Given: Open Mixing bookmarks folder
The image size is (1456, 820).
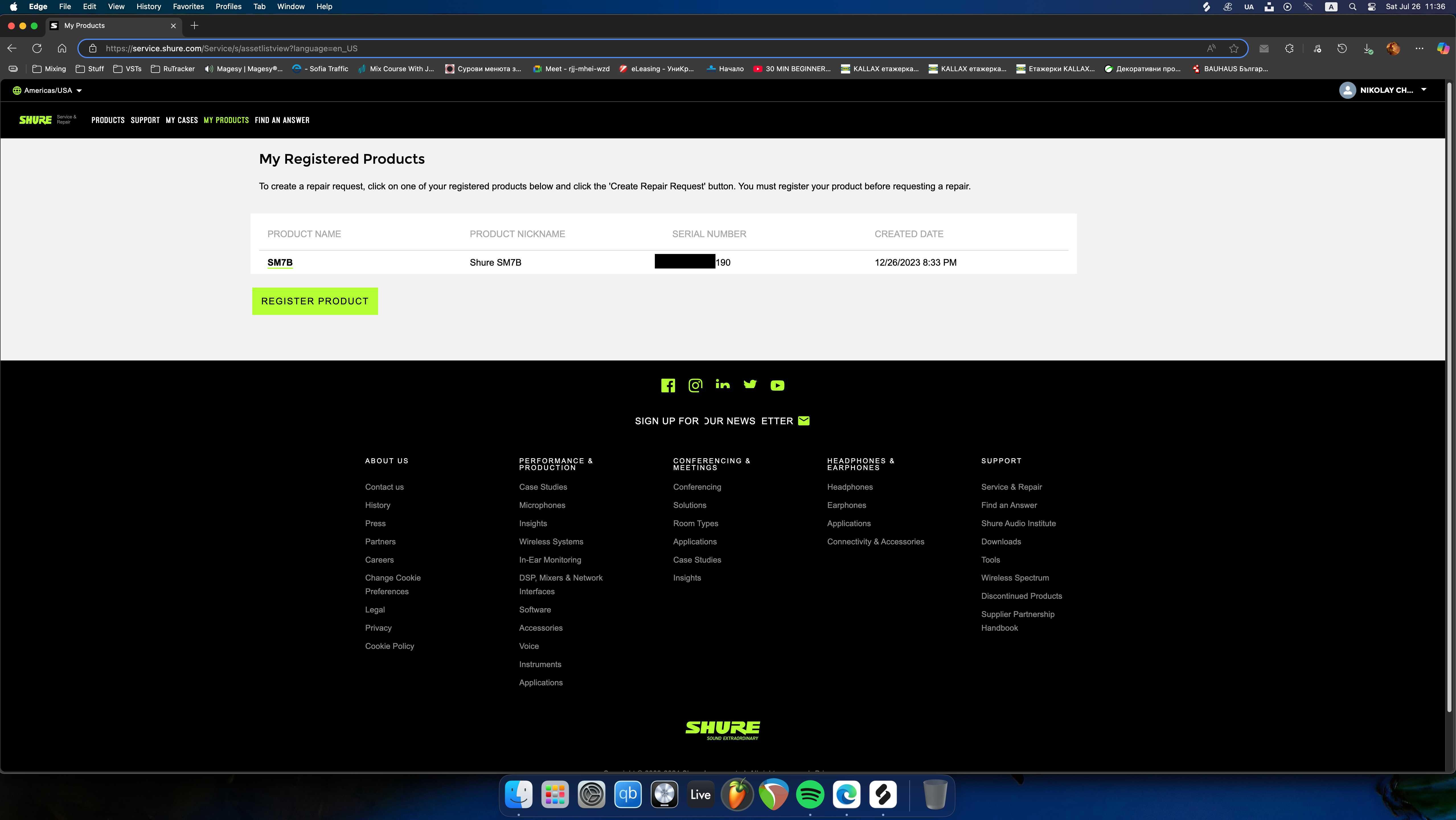Looking at the screenshot, I should point(49,69).
